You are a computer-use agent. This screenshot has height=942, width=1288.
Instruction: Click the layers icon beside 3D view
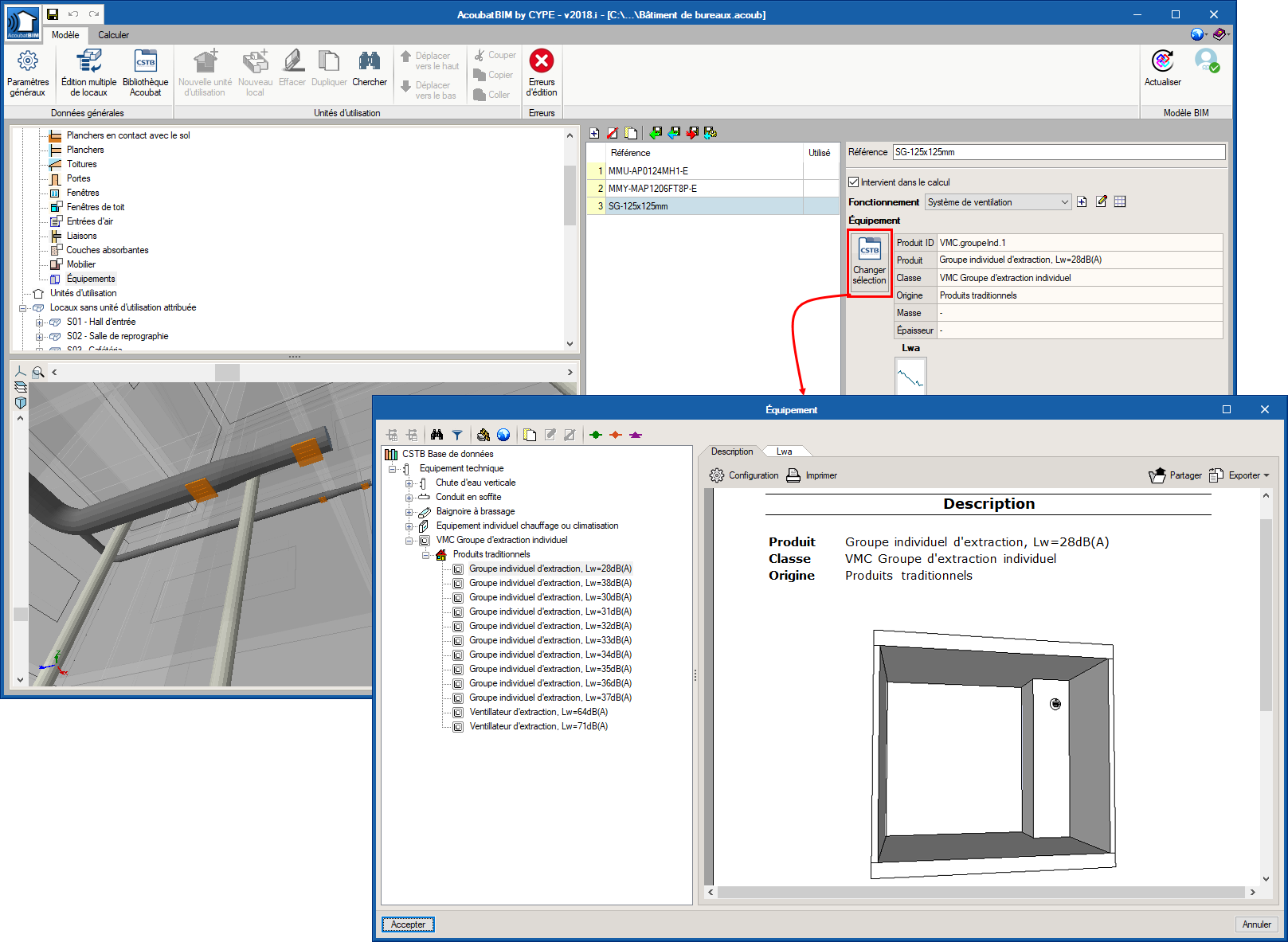point(21,387)
